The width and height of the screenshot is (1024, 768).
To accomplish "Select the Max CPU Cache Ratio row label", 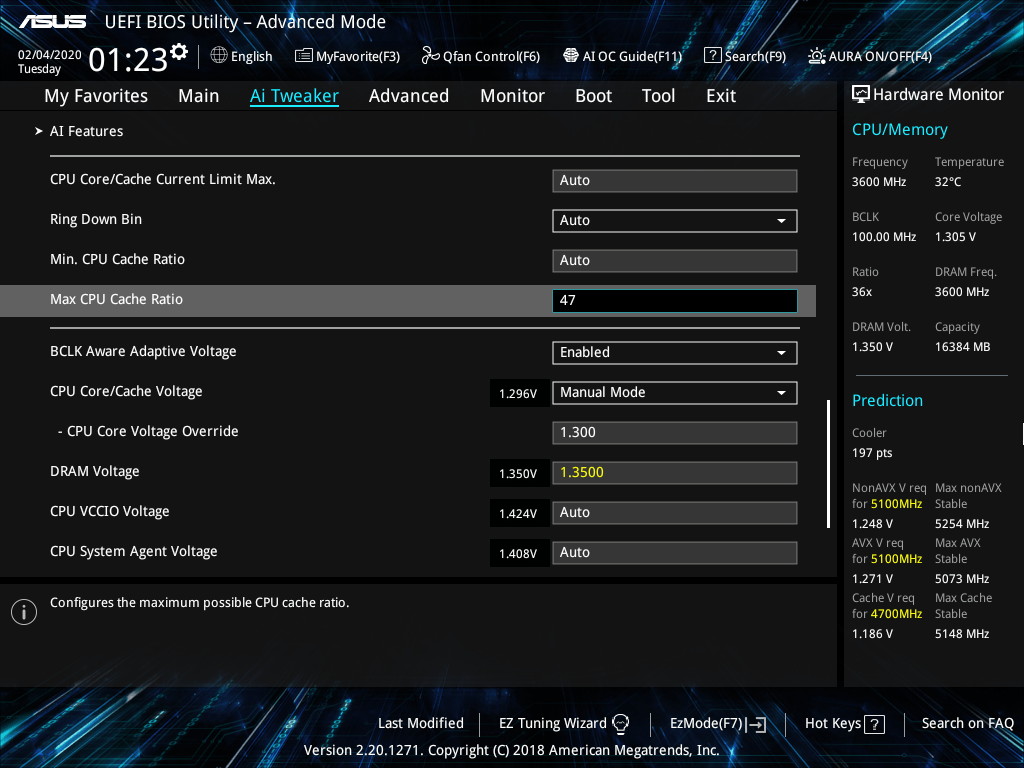I will click(x=116, y=299).
